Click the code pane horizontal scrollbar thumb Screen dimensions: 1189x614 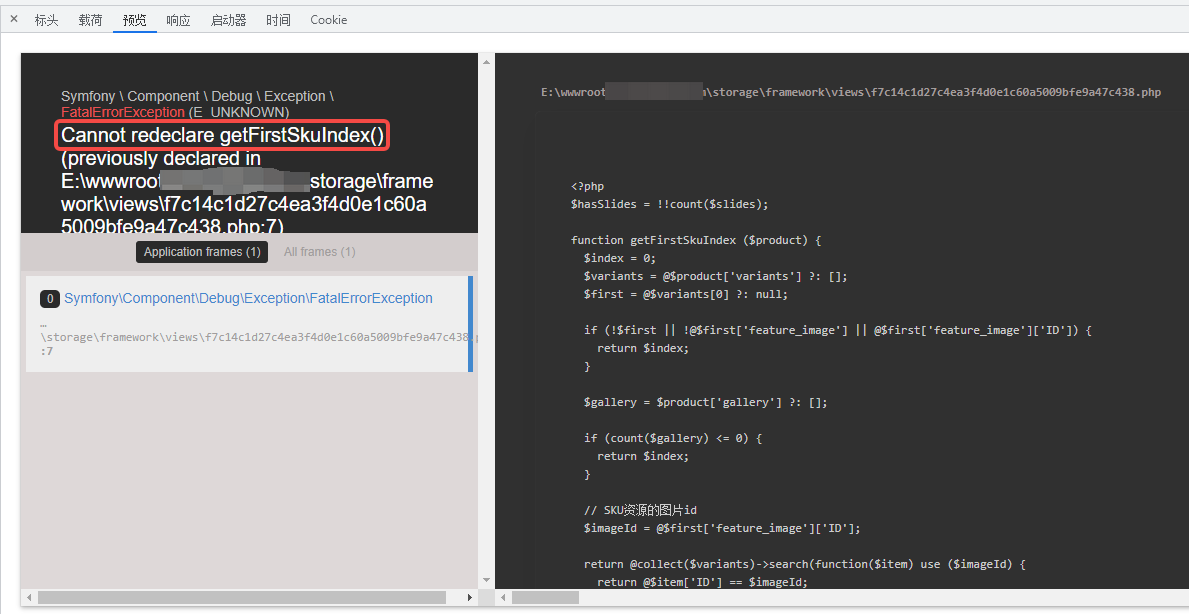545,597
